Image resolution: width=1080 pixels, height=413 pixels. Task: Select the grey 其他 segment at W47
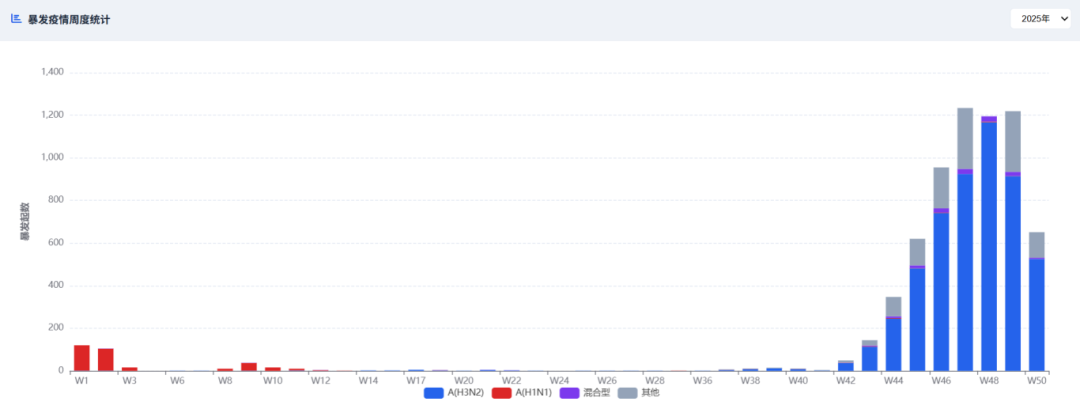pos(965,138)
